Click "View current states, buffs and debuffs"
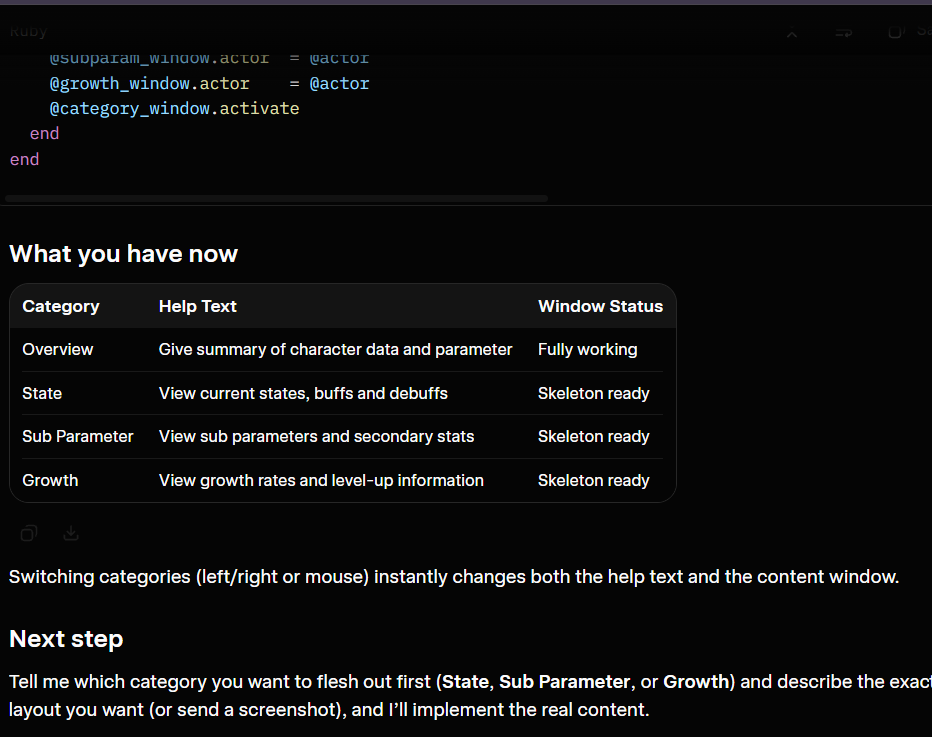Image resolution: width=932 pixels, height=737 pixels. (303, 393)
